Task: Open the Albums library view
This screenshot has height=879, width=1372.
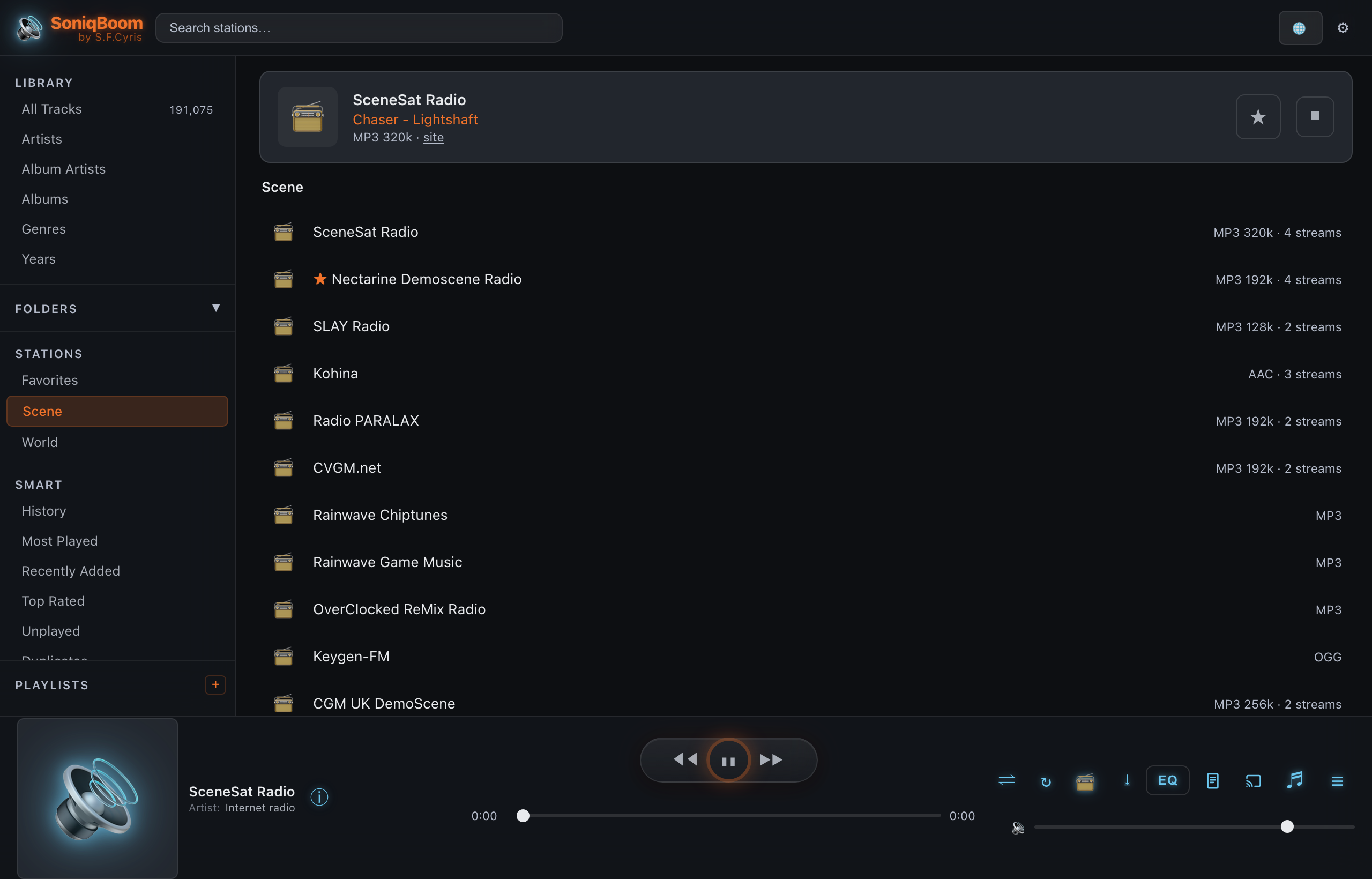Action: [117, 199]
